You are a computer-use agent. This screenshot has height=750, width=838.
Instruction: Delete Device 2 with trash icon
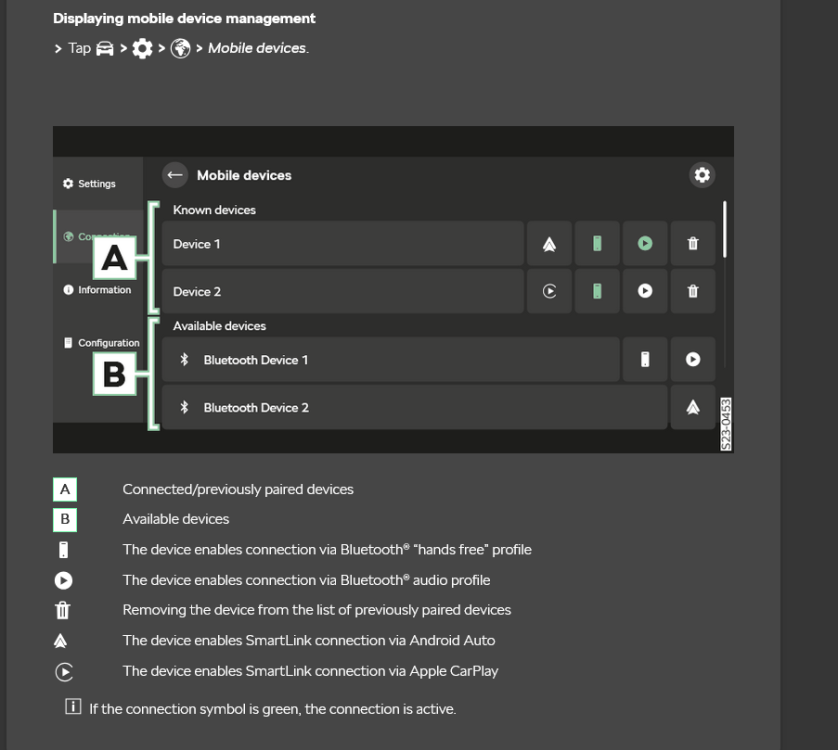(x=693, y=291)
